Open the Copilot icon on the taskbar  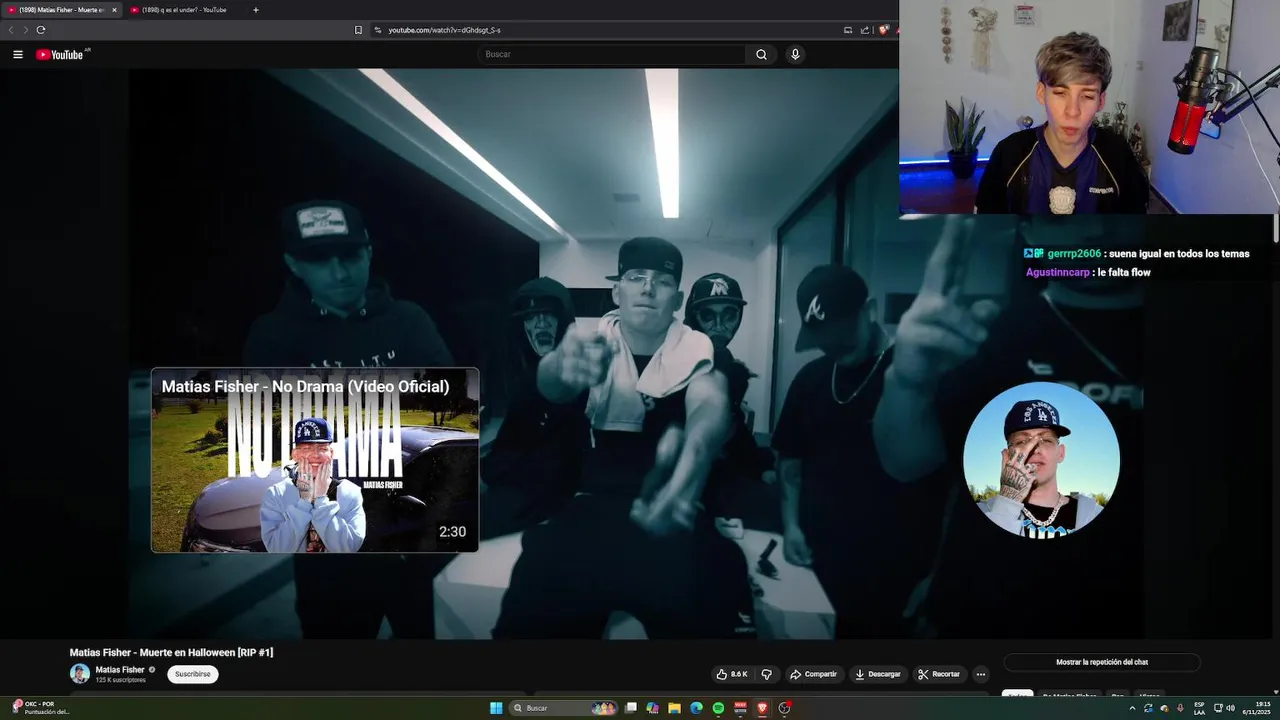click(x=653, y=708)
